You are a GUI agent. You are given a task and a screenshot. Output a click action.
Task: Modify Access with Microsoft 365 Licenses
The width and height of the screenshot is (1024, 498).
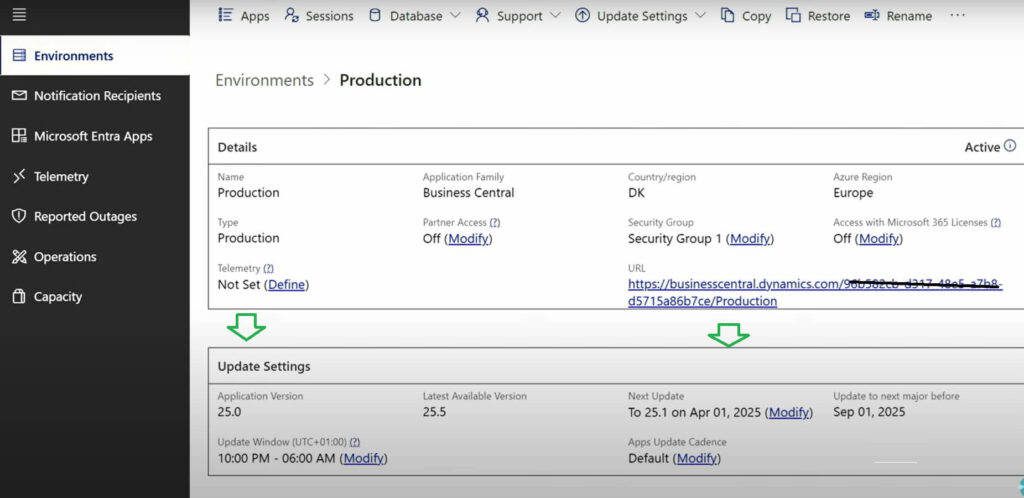[x=879, y=239]
